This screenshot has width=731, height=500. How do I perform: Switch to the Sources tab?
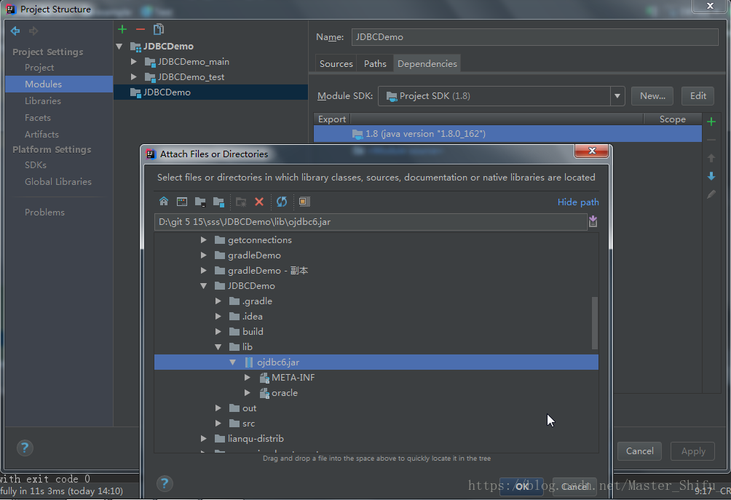[336, 64]
